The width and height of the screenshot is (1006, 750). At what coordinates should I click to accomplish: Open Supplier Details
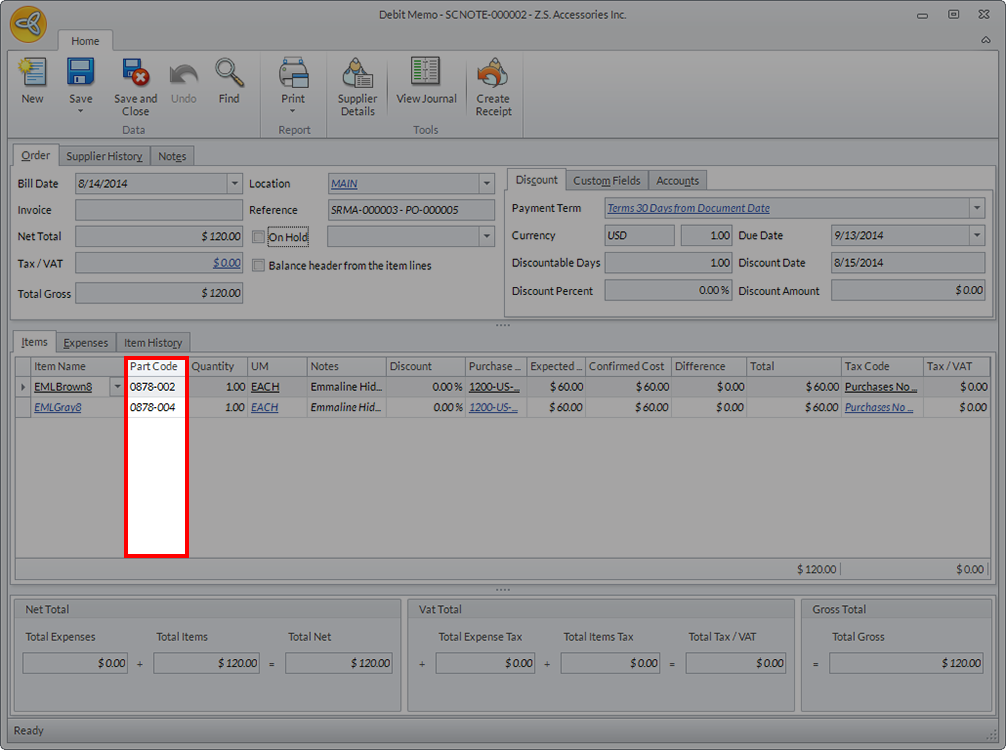pos(357,74)
